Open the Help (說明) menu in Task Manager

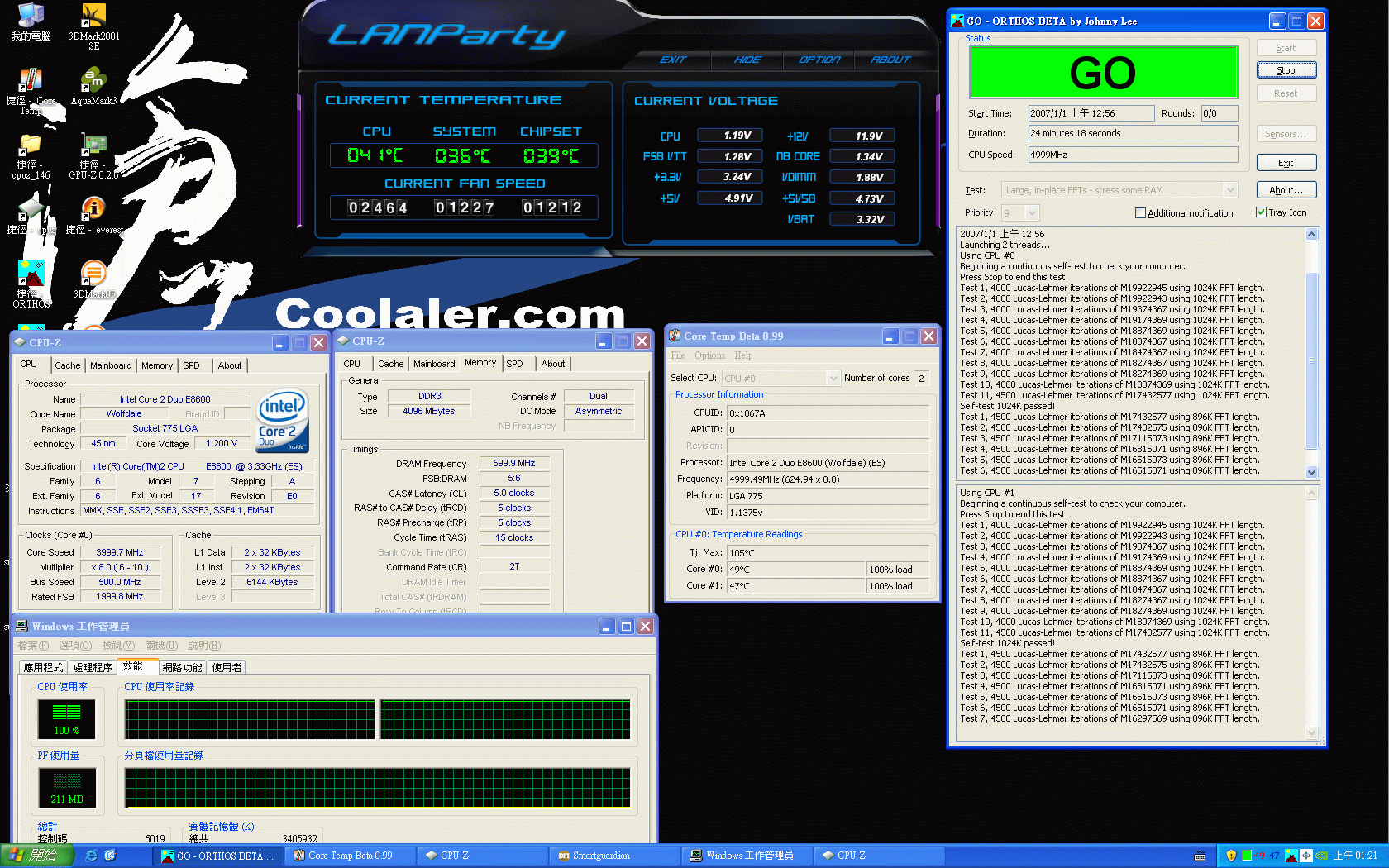[204, 646]
